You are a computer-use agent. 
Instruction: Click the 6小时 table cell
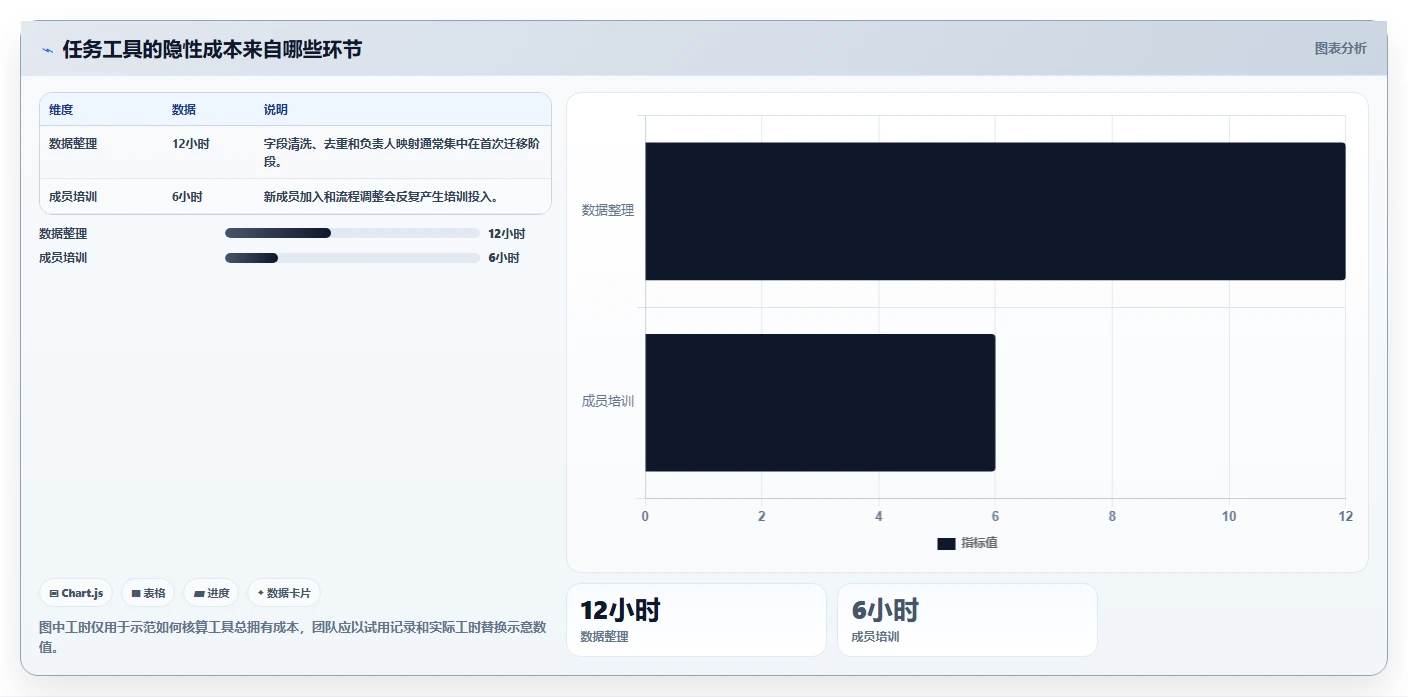point(187,197)
